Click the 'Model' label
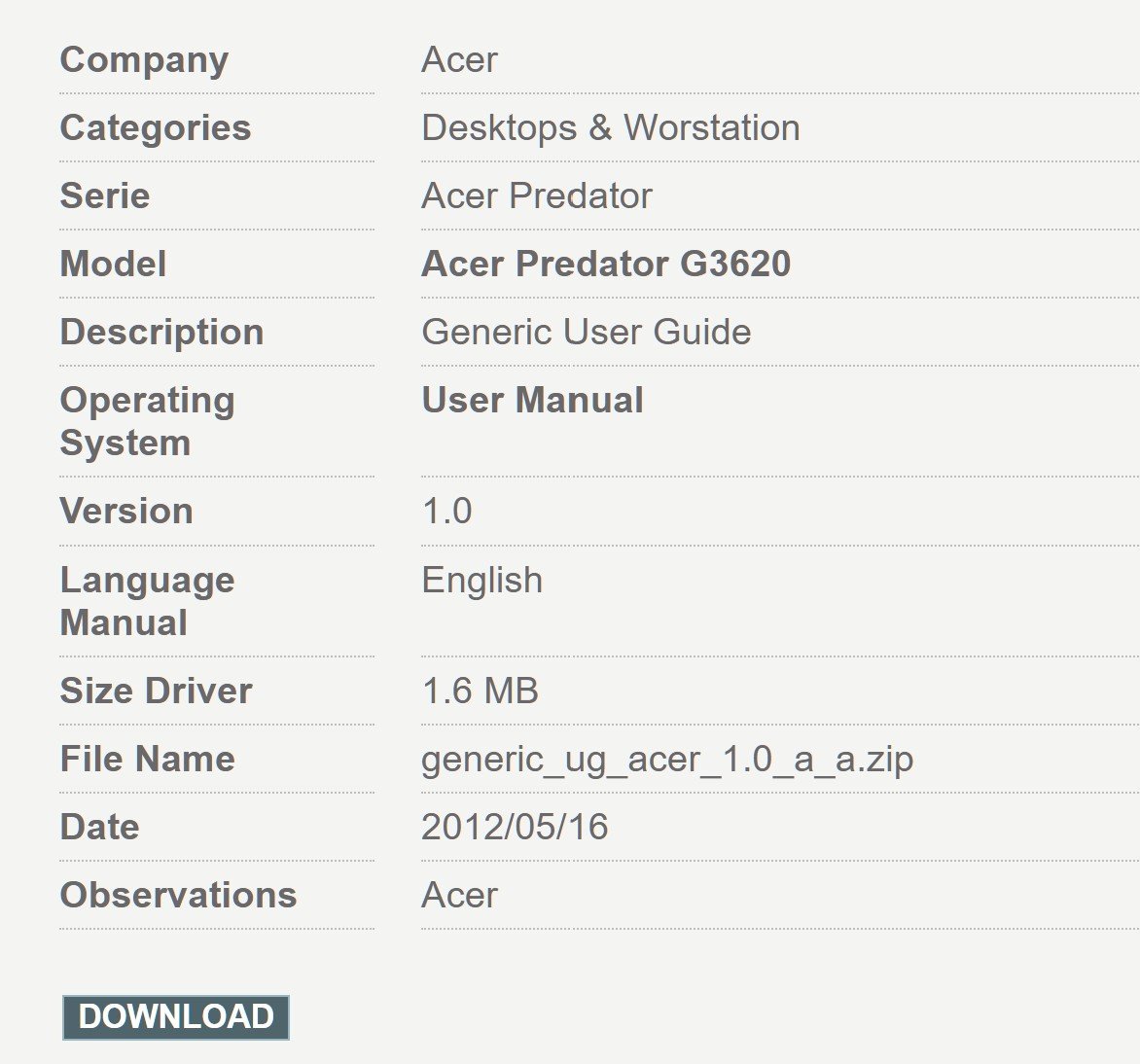The height and width of the screenshot is (1064, 1140). pos(114,264)
